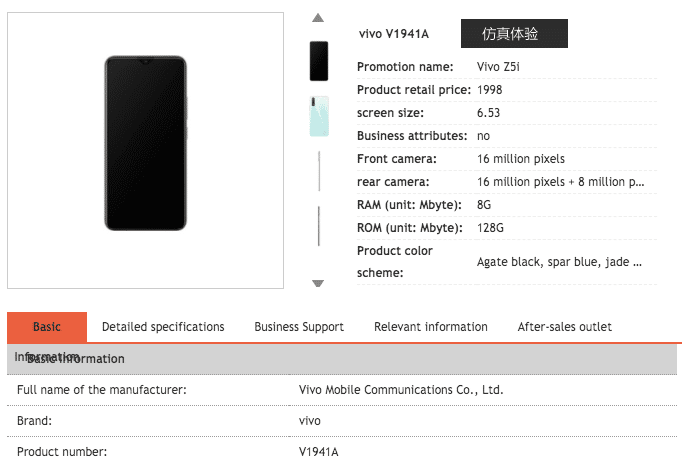
Task: Click the Vivo Z5i promotion name
Action: 498,67
